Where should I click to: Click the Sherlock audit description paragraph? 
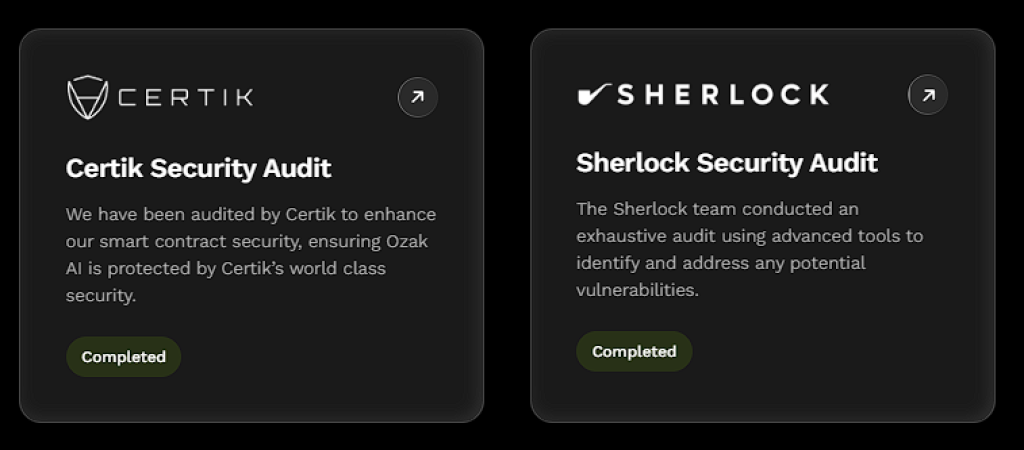[749, 249]
